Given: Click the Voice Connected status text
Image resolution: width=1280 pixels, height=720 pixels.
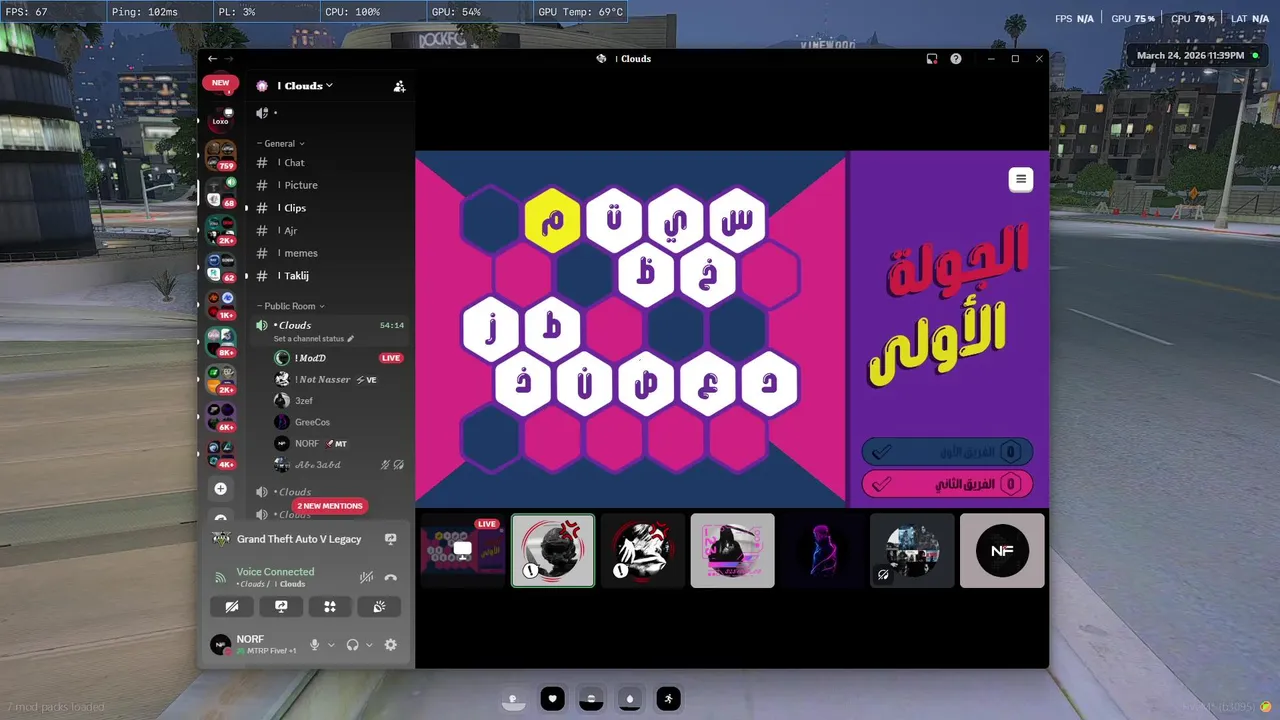Looking at the screenshot, I should 276,572.
